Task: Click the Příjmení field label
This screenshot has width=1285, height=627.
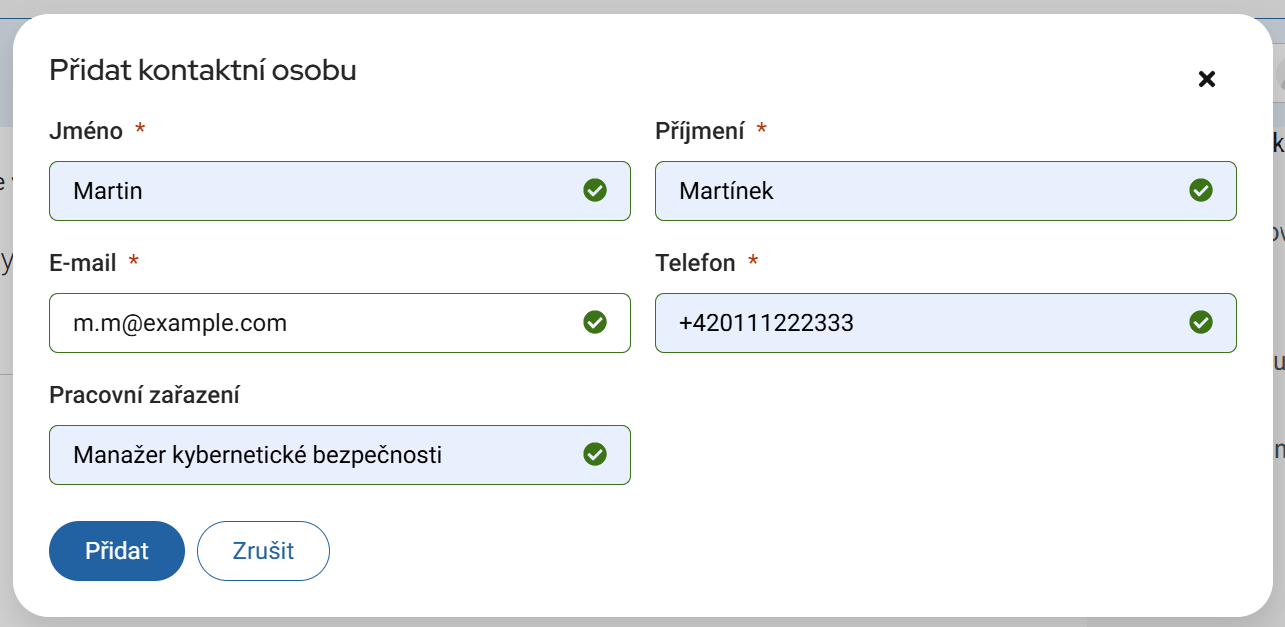Action: (x=700, y=131)
